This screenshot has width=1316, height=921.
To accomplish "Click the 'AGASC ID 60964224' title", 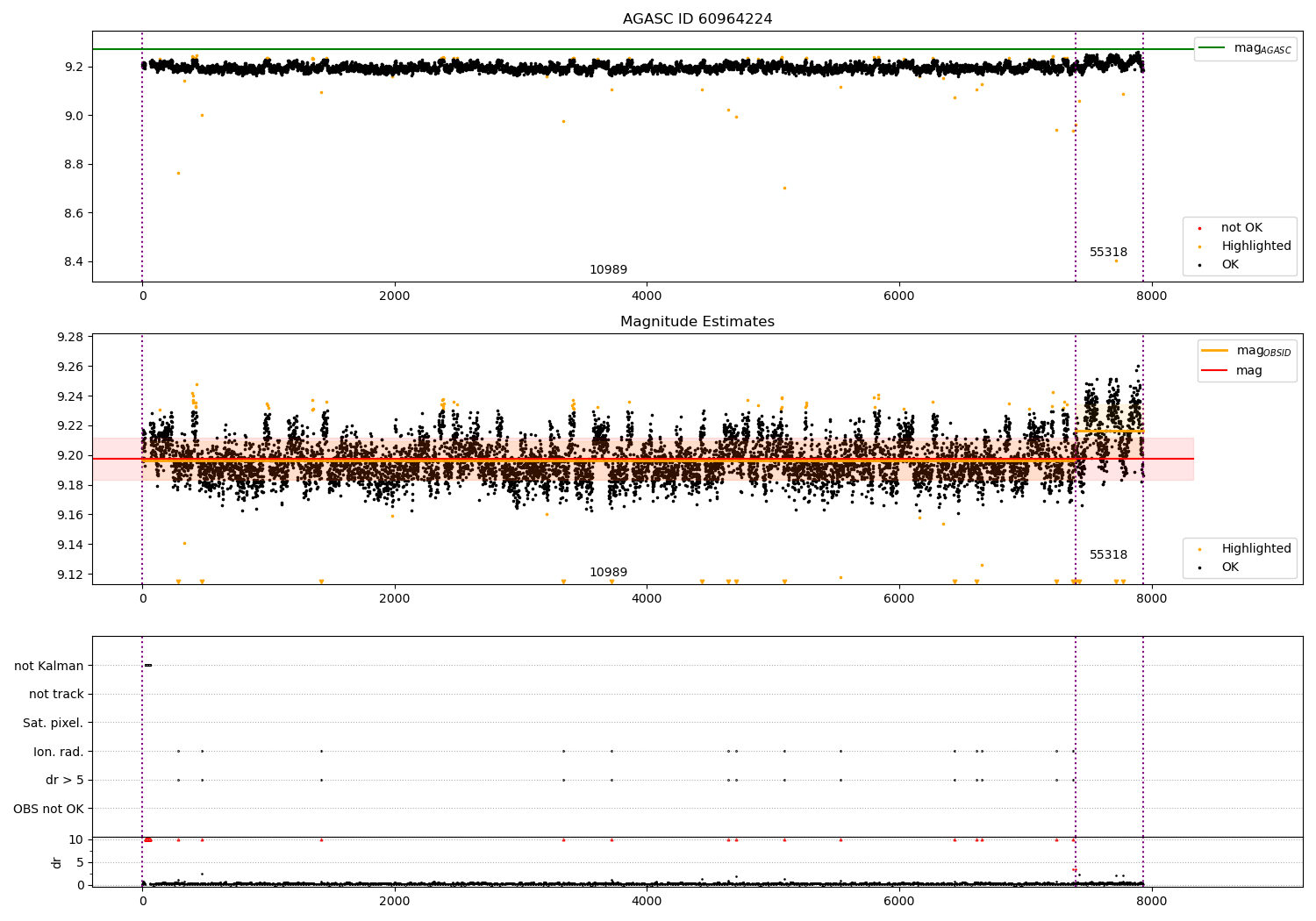I will [x=697, y=19].
